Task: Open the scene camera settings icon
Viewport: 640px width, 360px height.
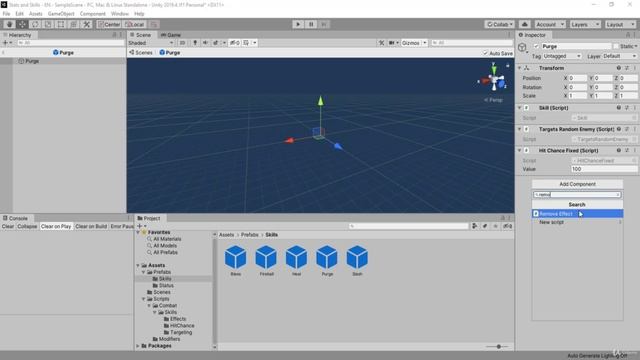Action: coord(392,42)
